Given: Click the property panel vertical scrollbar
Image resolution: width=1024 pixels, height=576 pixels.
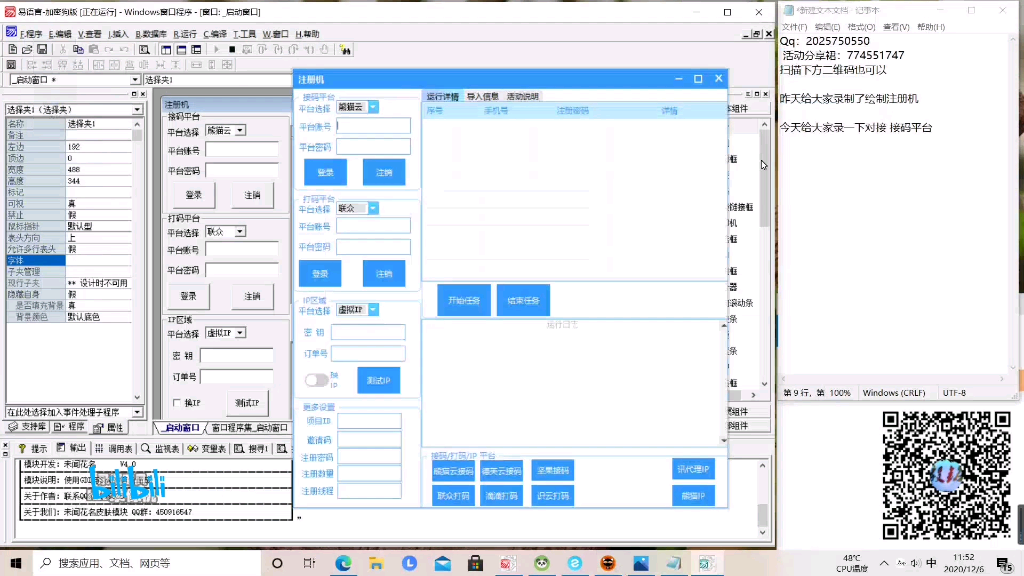Looking at the screenshot, I should click(137, 261).
